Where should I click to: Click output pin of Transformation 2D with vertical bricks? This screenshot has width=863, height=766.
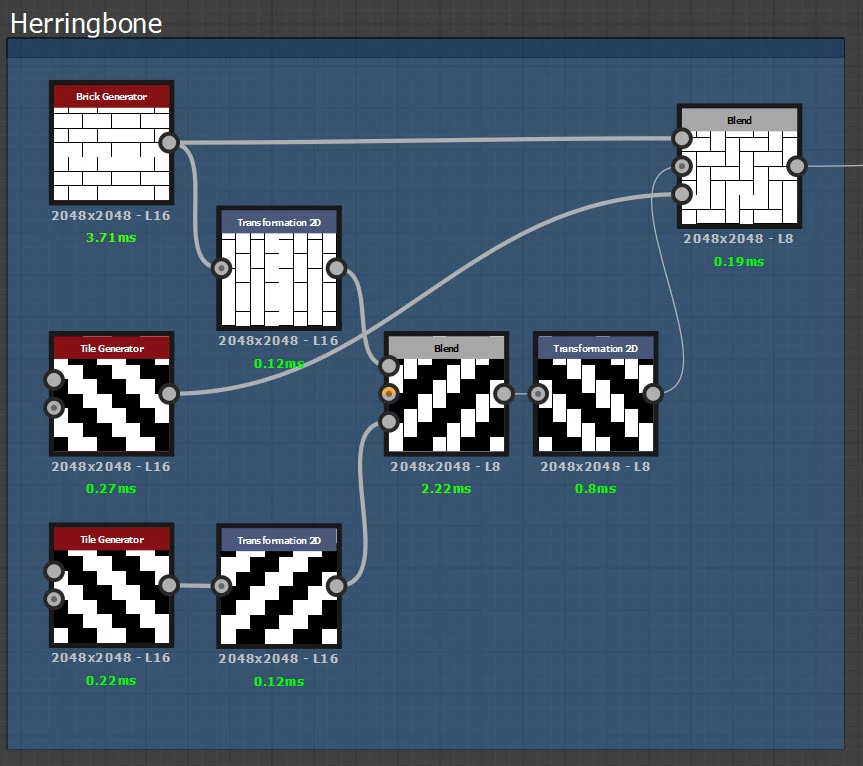336,268
